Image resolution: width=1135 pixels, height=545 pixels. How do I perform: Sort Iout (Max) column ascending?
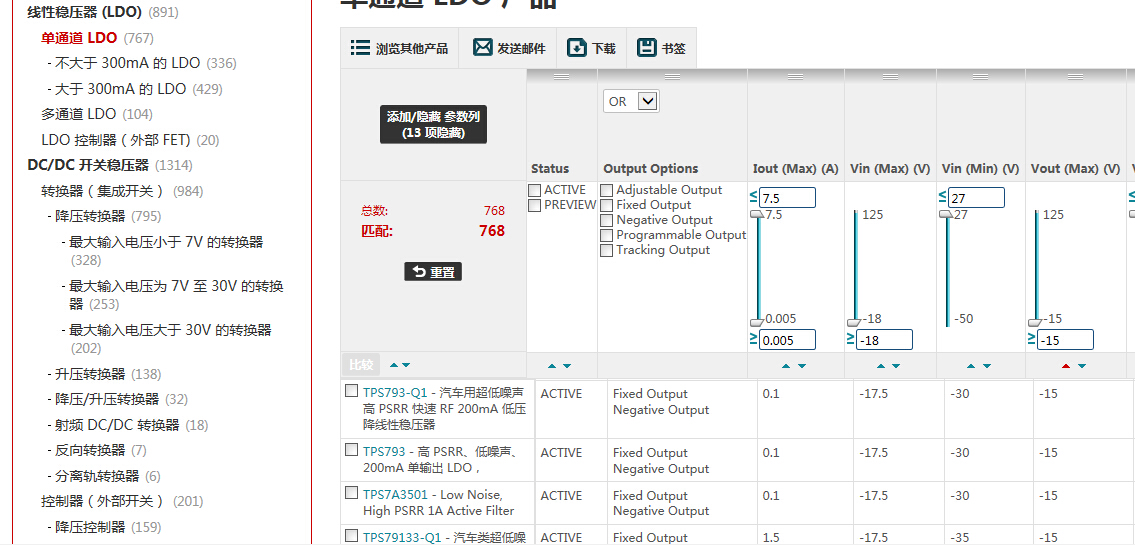(x=786, y=366)
